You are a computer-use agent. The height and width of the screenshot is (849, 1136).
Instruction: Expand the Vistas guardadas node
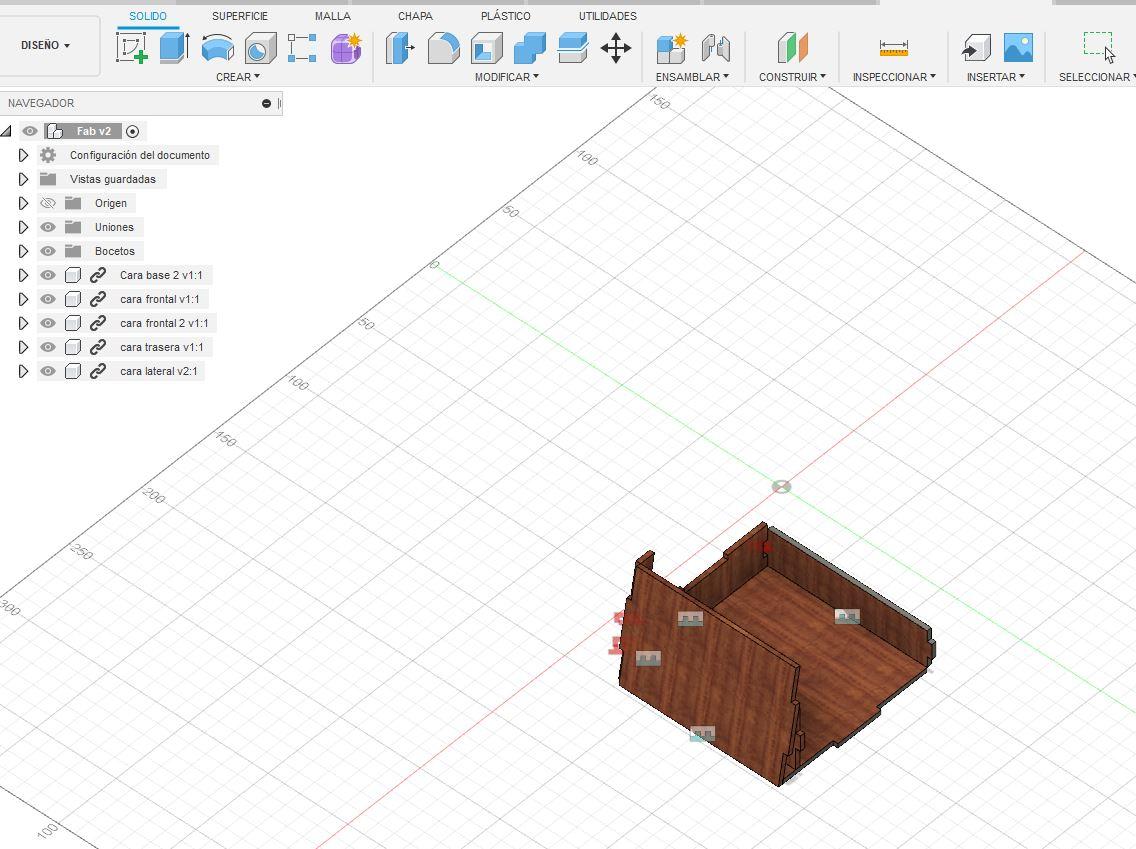(23, 179)
